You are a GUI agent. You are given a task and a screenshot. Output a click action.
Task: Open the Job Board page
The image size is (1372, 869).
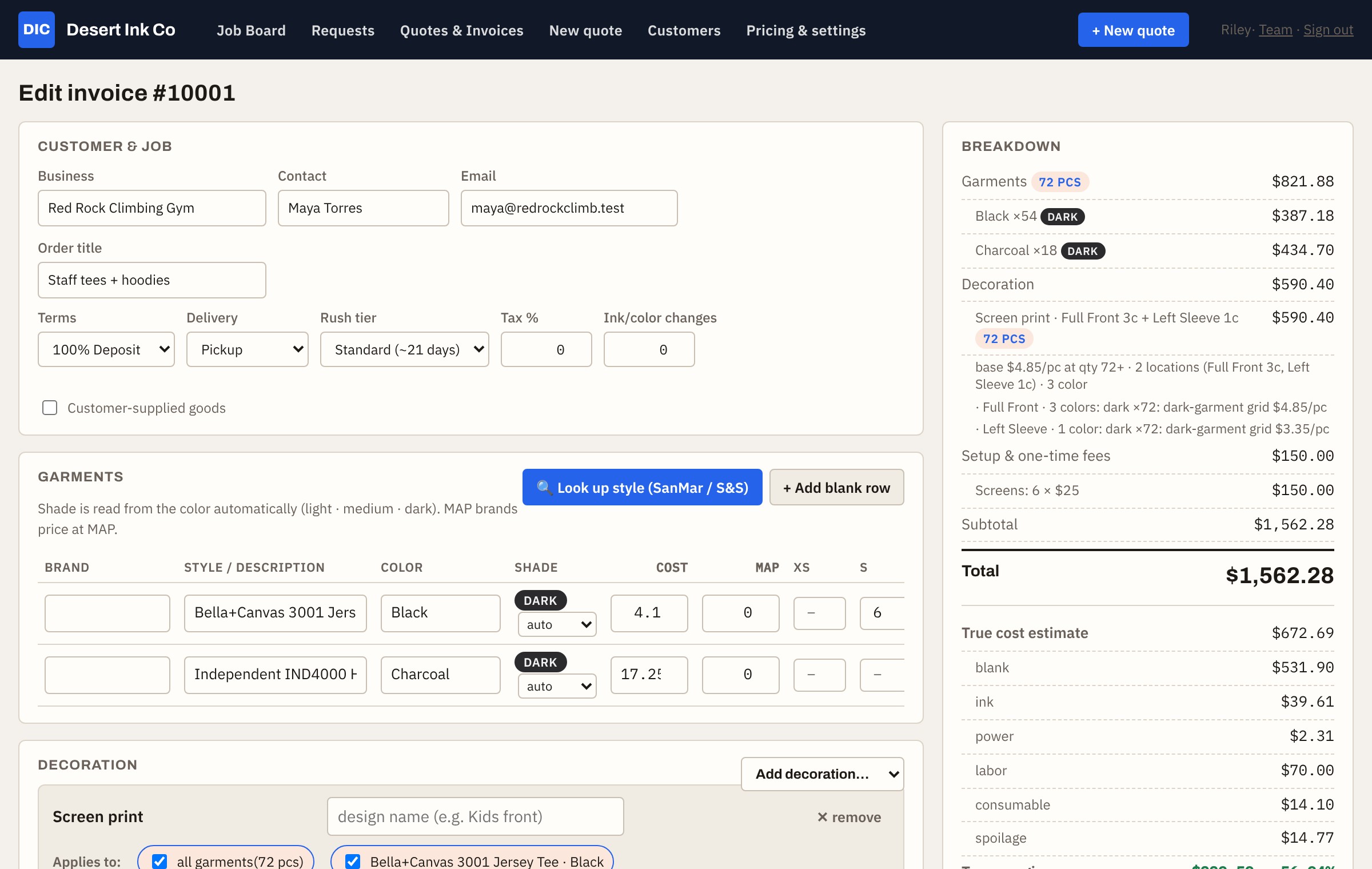tap(251, 30)
